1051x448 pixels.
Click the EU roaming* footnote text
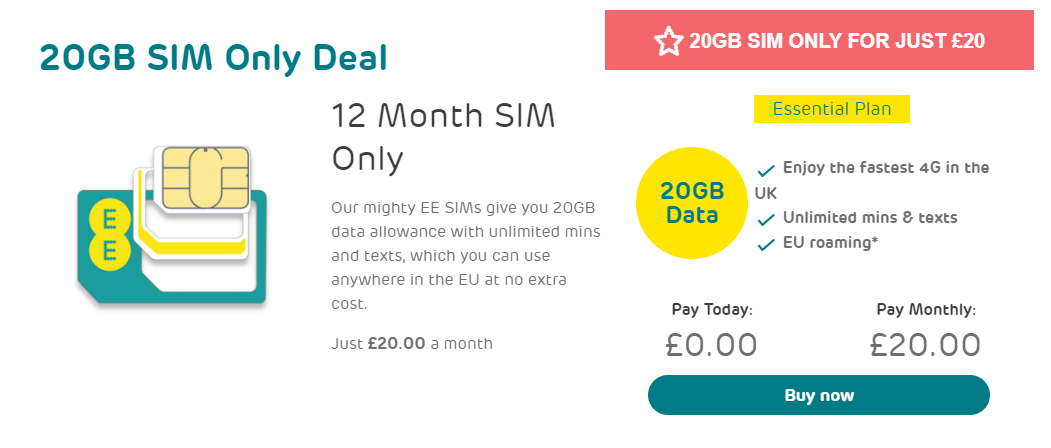tap(830, 243)
